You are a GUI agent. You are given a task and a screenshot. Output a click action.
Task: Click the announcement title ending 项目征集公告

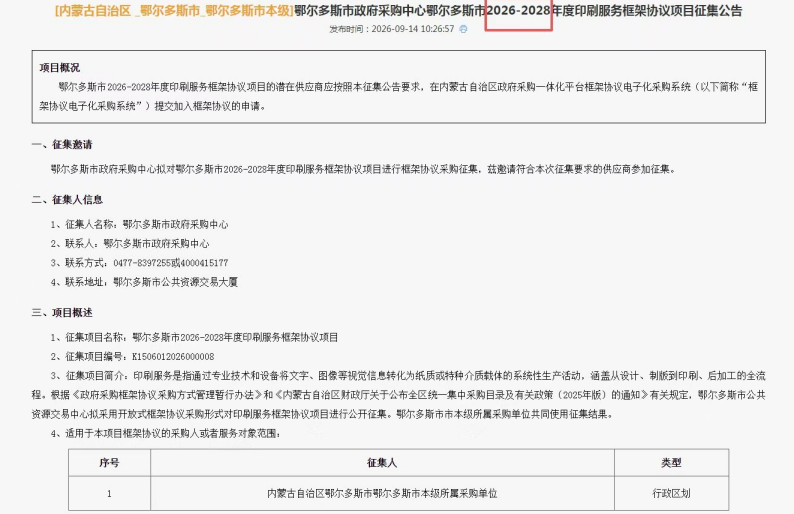coord(518,11)
